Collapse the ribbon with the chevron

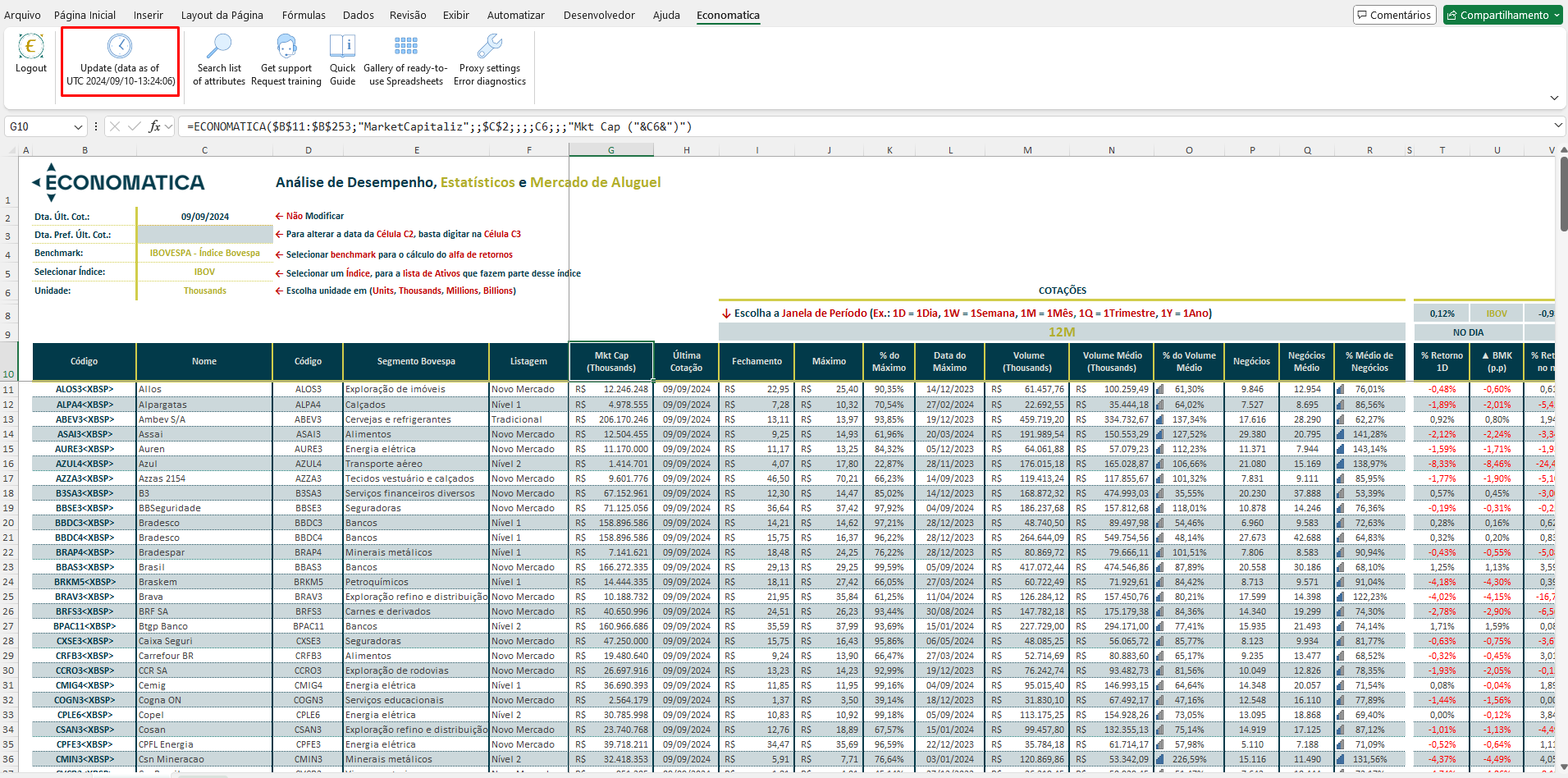[x=1554, y=98]
